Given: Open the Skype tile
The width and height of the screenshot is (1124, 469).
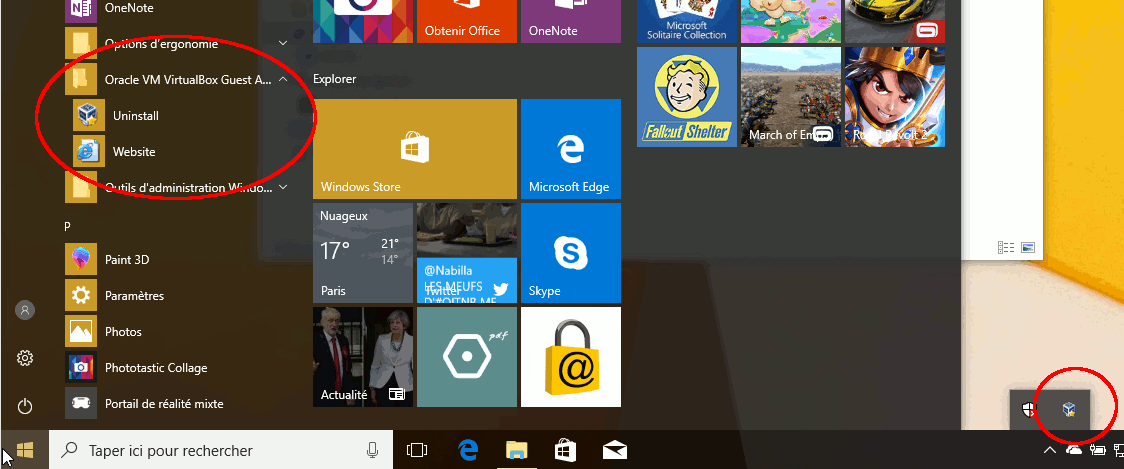Looking at the screenshot, I should 571,252.
